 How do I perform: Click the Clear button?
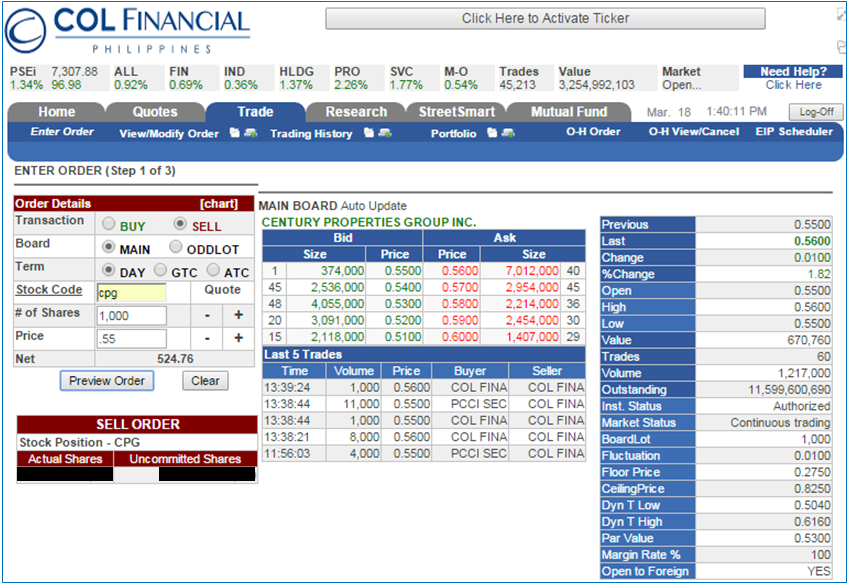click(206, 381)
